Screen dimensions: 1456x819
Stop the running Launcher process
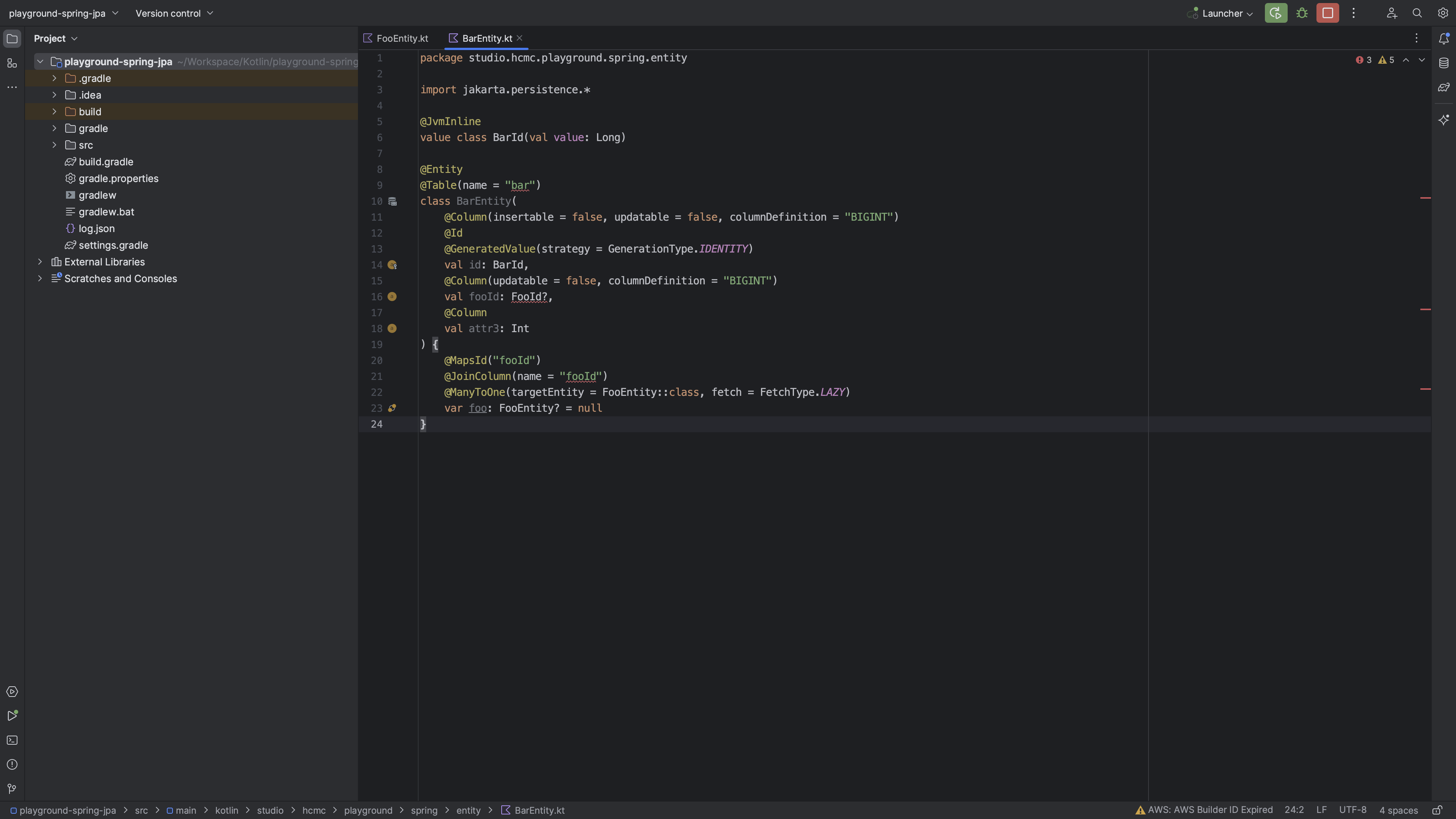[x=1327, y=13]
